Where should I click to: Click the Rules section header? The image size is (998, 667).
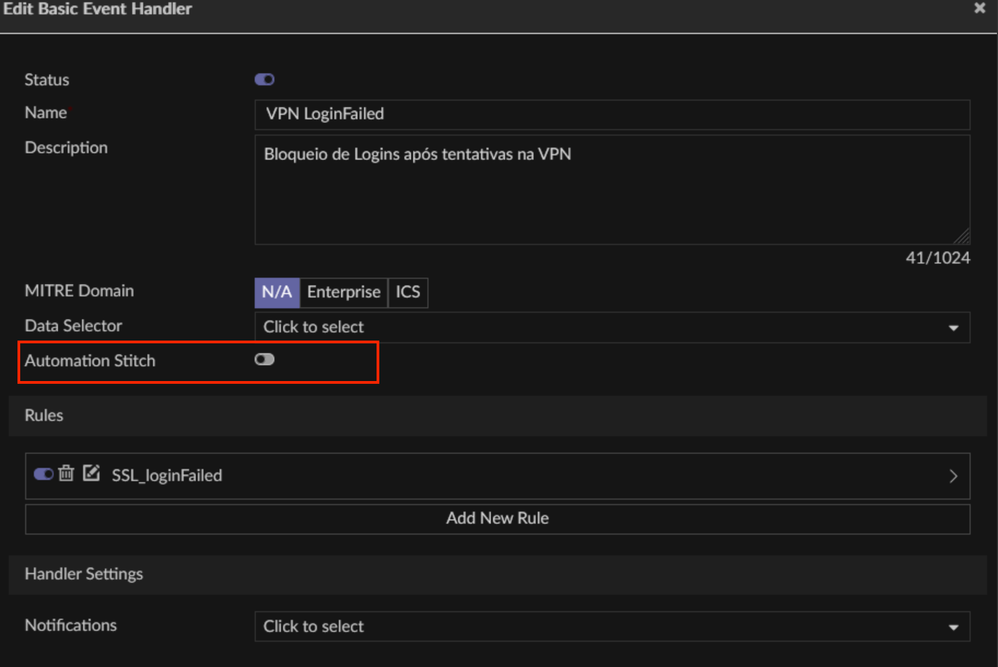[44, 415]
